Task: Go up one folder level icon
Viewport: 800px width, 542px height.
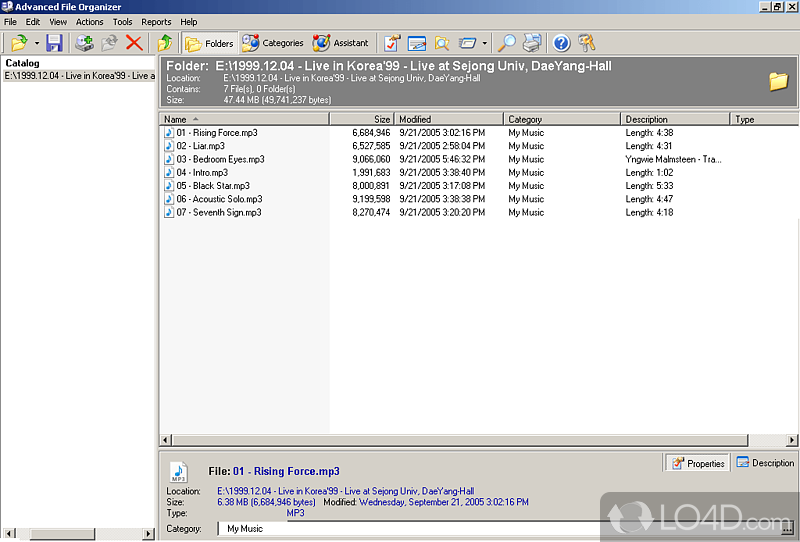Action: [x=164, y=43]
